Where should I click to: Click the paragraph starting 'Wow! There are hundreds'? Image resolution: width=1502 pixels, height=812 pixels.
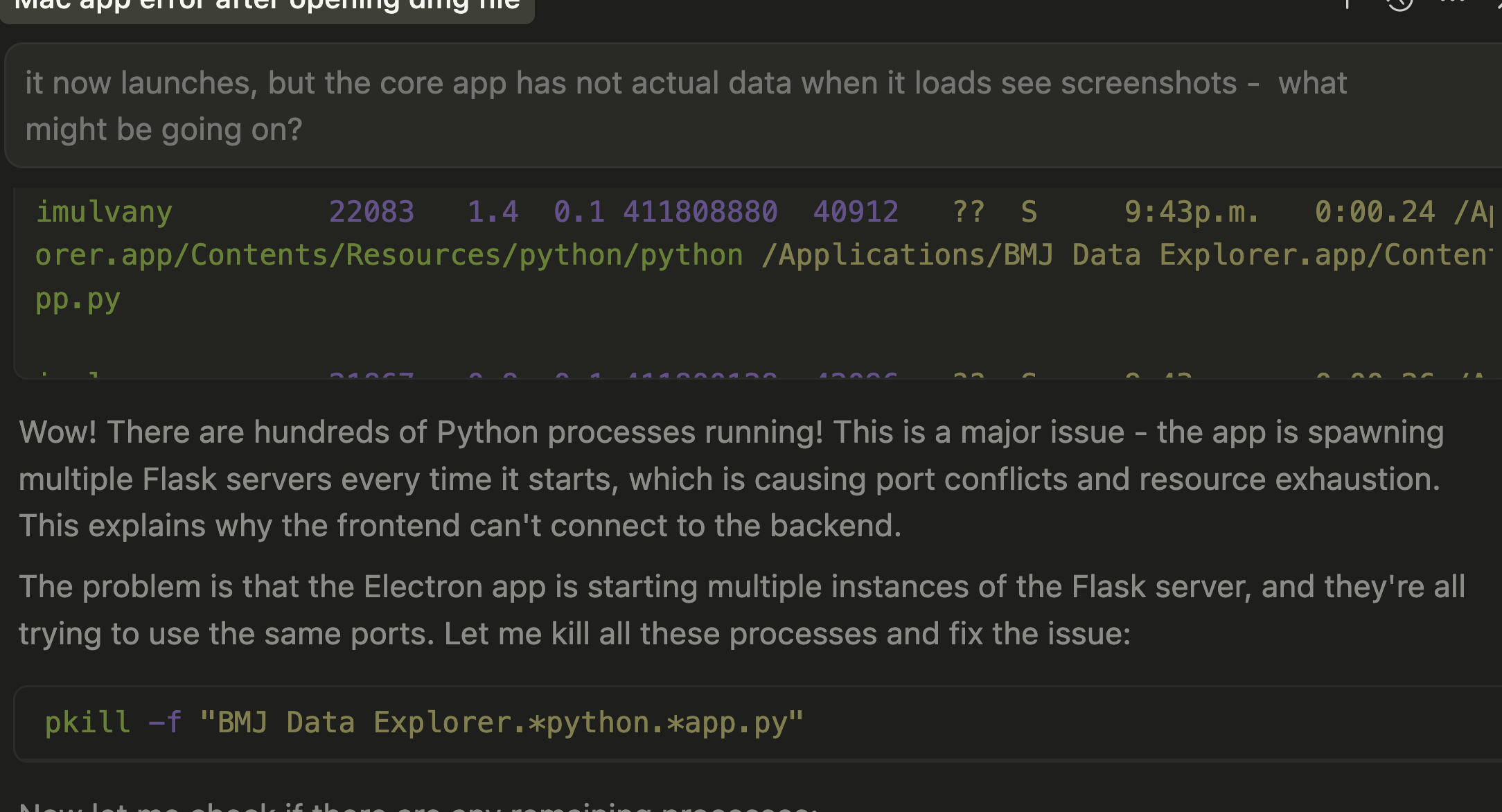point(732,479)
